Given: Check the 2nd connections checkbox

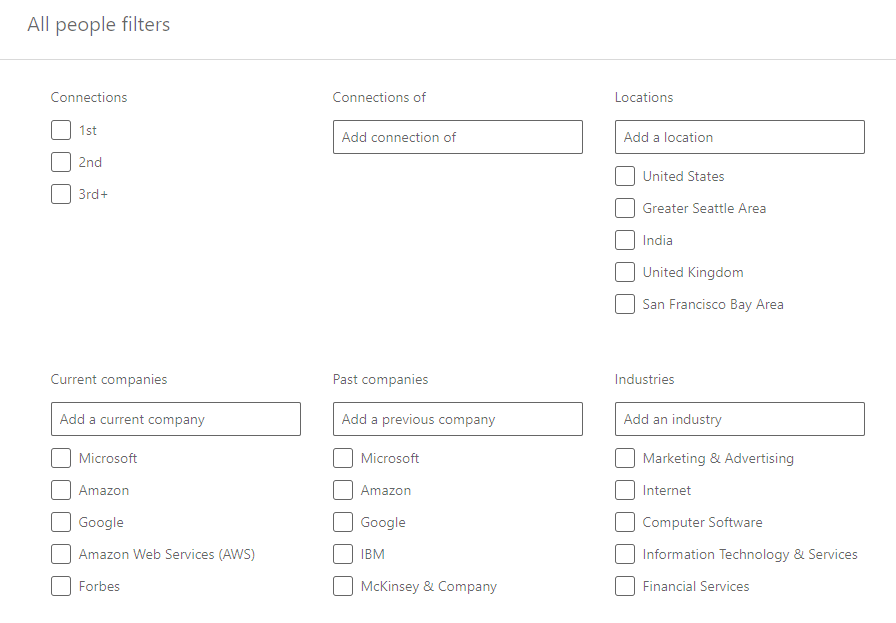Looking at the screenshot, I should coord(60,162).
